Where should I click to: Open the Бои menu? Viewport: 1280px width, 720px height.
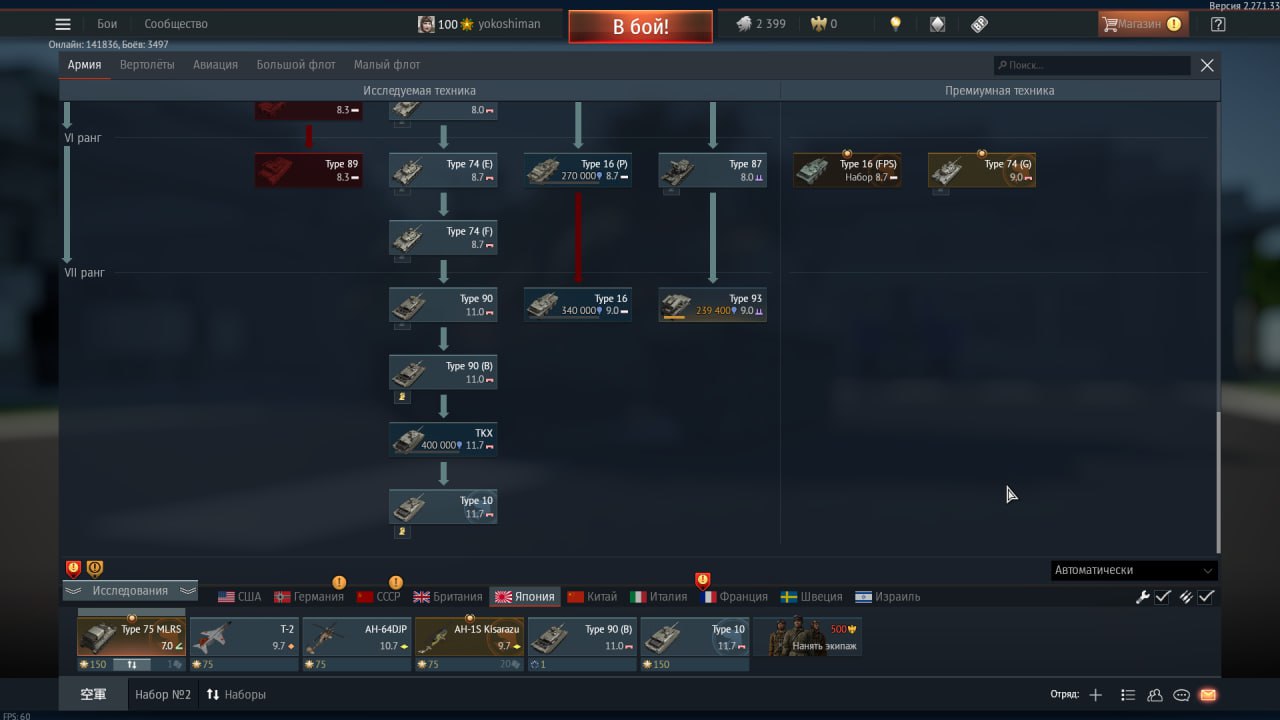point(107,24)
